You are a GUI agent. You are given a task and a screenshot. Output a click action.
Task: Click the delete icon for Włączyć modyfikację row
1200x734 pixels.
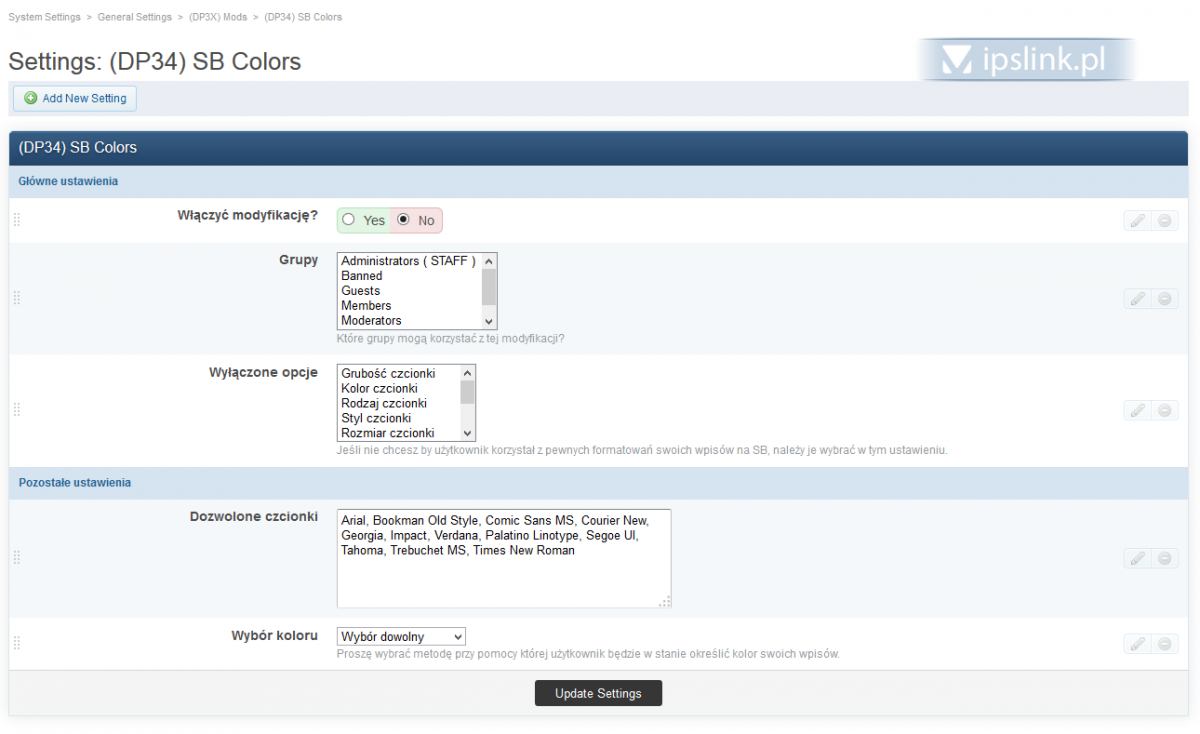(x=1165, y=221)
